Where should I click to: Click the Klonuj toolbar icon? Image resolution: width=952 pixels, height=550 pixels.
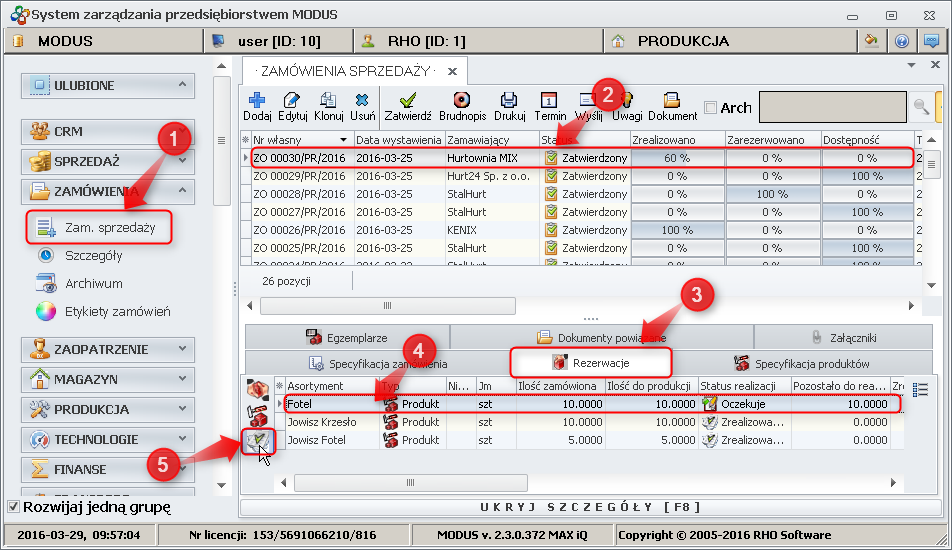coord(329,100)
